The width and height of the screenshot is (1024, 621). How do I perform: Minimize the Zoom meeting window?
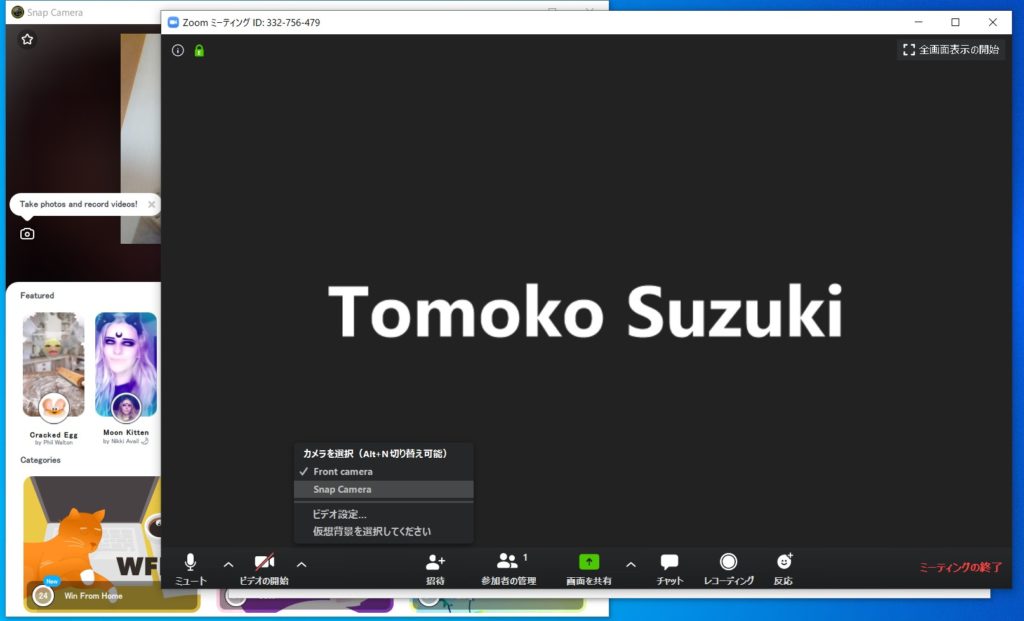918,22
